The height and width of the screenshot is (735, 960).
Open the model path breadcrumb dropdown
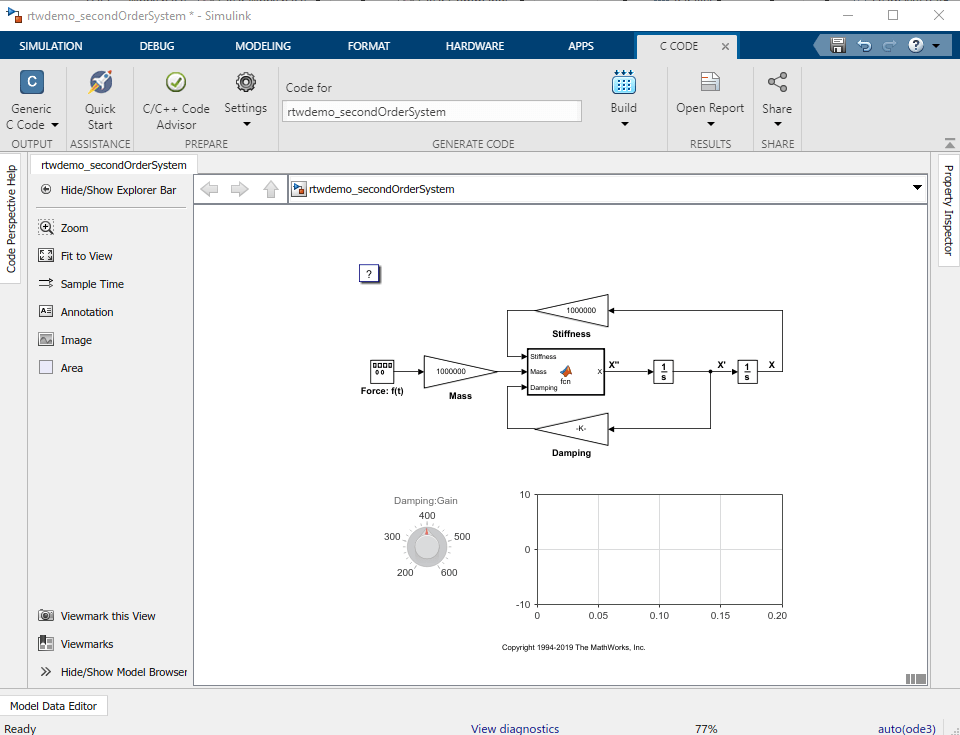click(x=917, y=188)
